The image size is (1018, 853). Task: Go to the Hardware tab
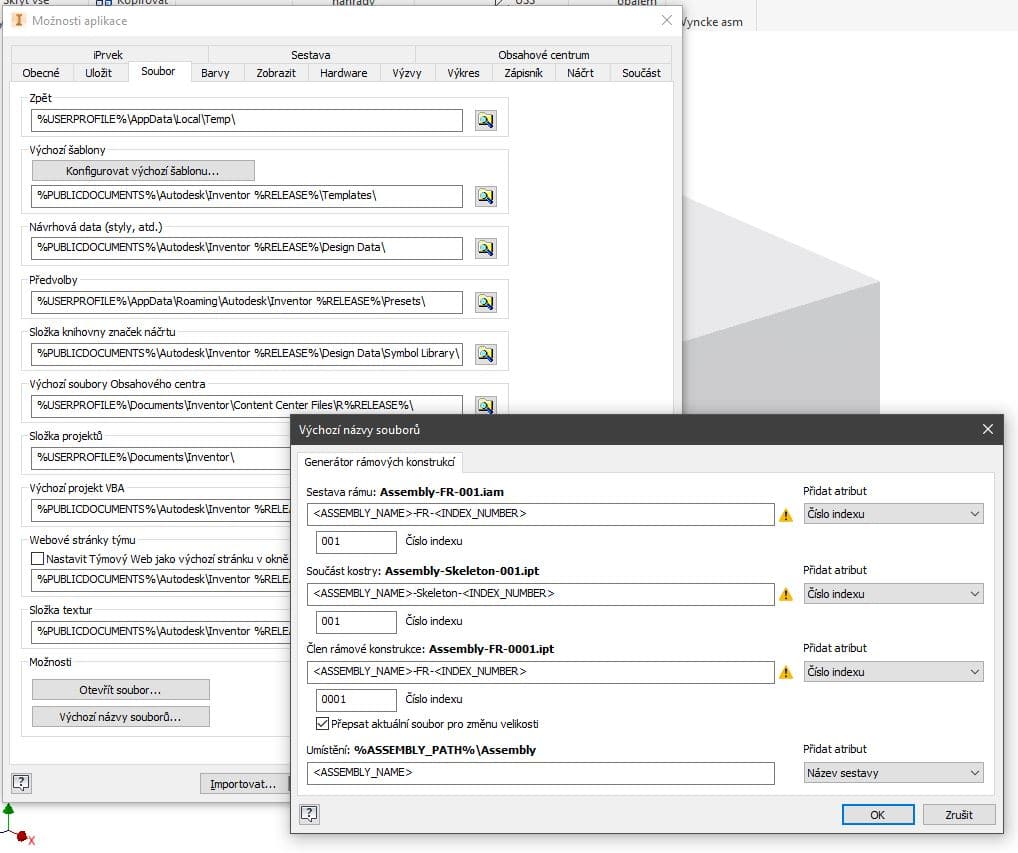(x=343, y=73)
